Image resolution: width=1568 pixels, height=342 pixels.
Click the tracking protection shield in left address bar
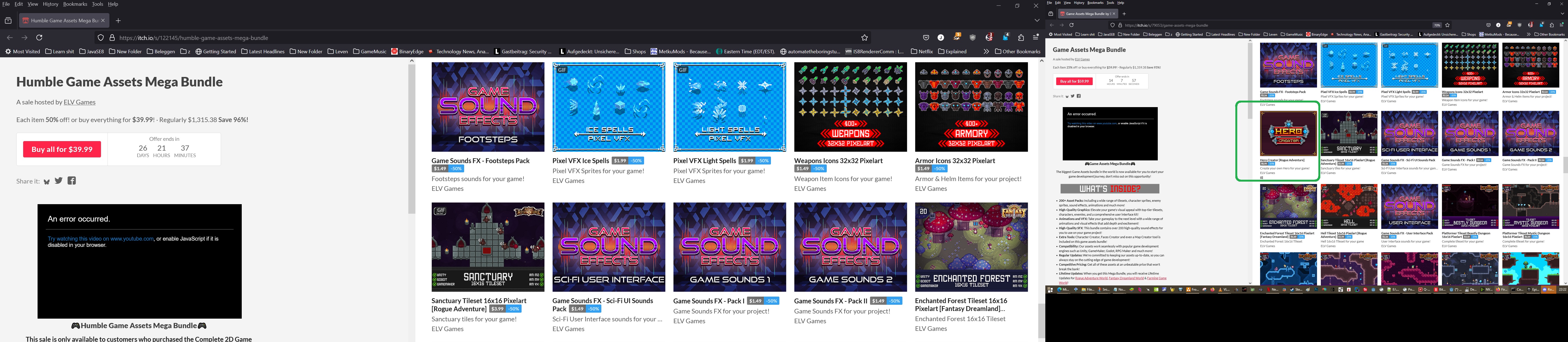pos(101,38)
